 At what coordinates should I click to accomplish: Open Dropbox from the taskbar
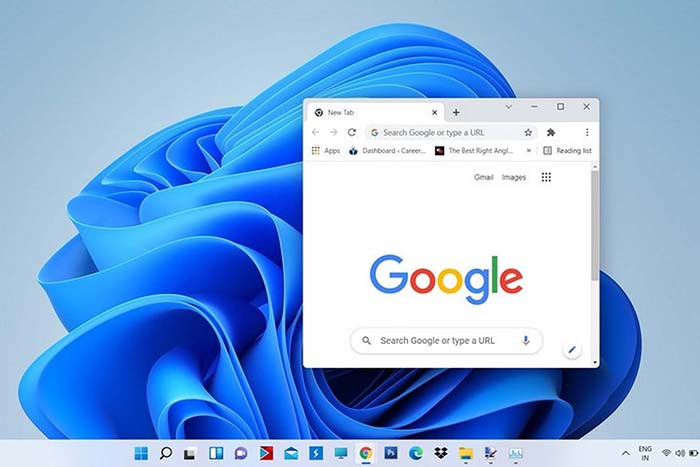pyautogui.click(x=441, y=453)
